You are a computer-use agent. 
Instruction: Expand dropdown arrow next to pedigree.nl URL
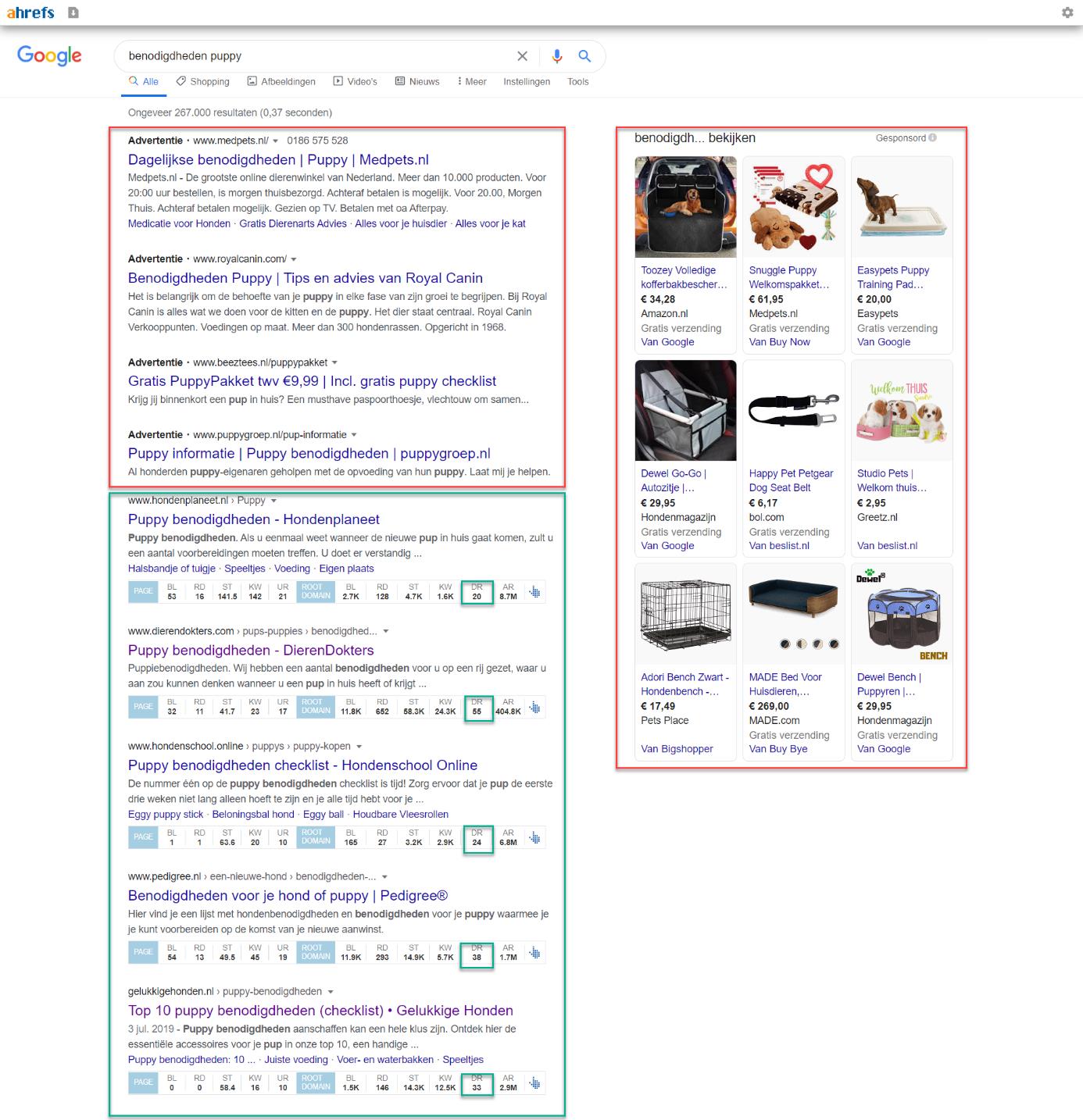click(x=384, y=877)
